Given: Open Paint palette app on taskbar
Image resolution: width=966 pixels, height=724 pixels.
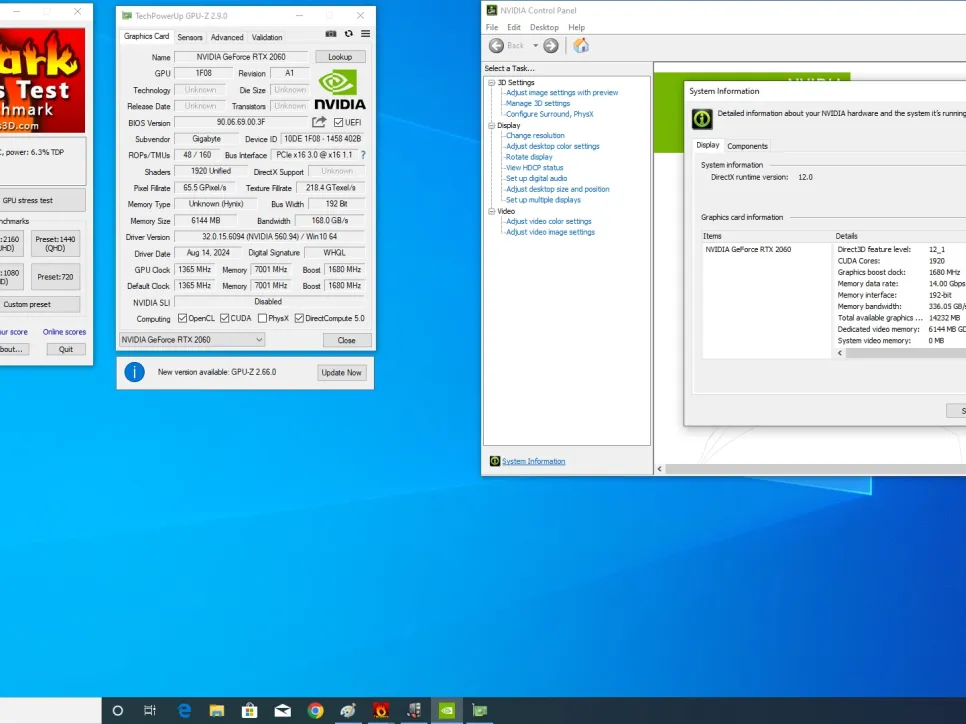Looking at the screenshot, I should [x=348, y=710].
